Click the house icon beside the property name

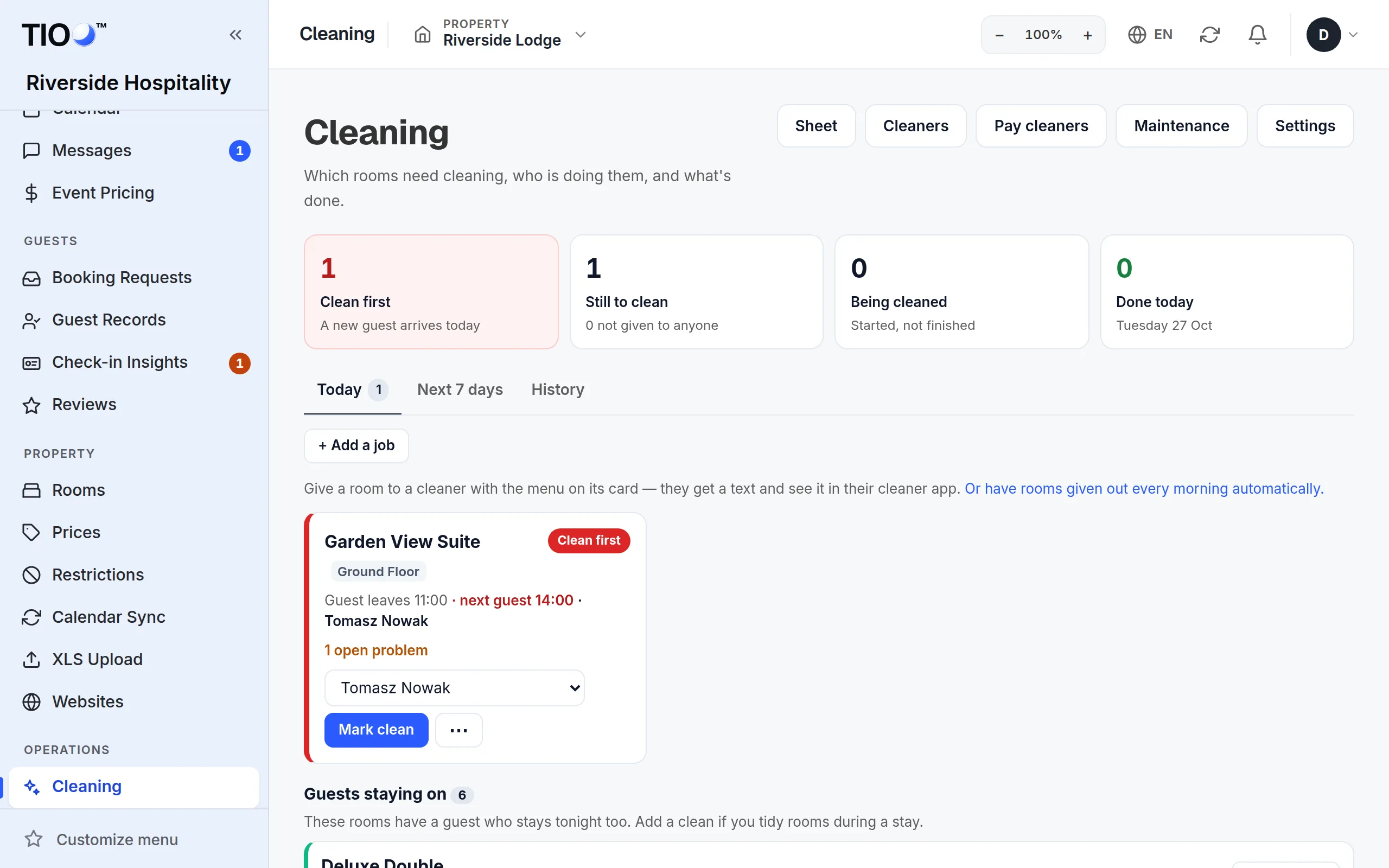(x=423, y=34)
